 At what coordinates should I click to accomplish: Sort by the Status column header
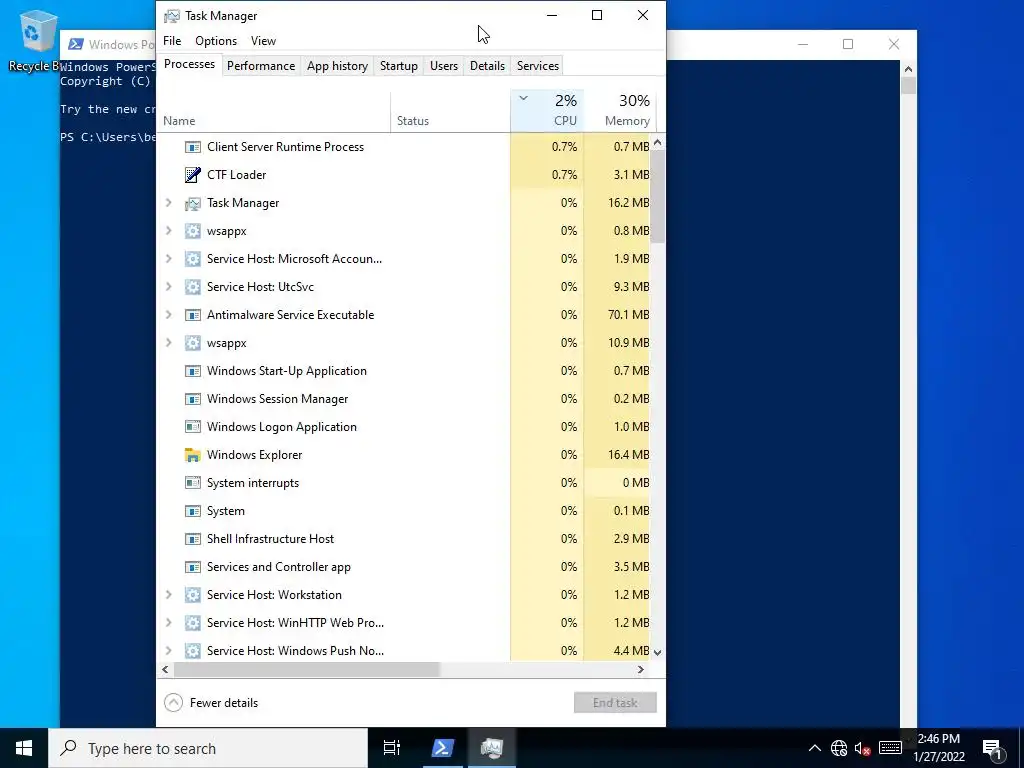(x=451, y=111)
